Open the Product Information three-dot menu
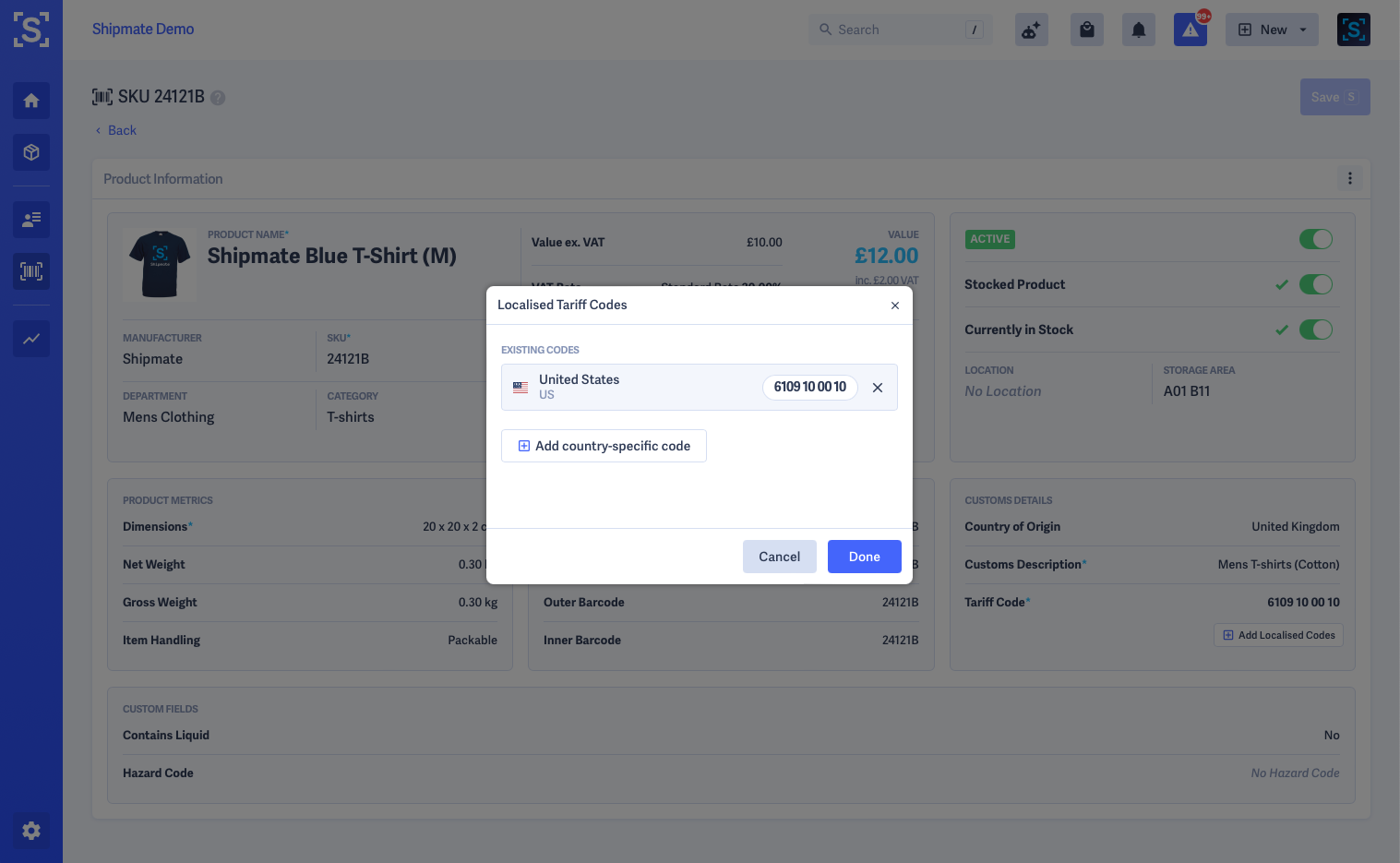 (1350, 178)
